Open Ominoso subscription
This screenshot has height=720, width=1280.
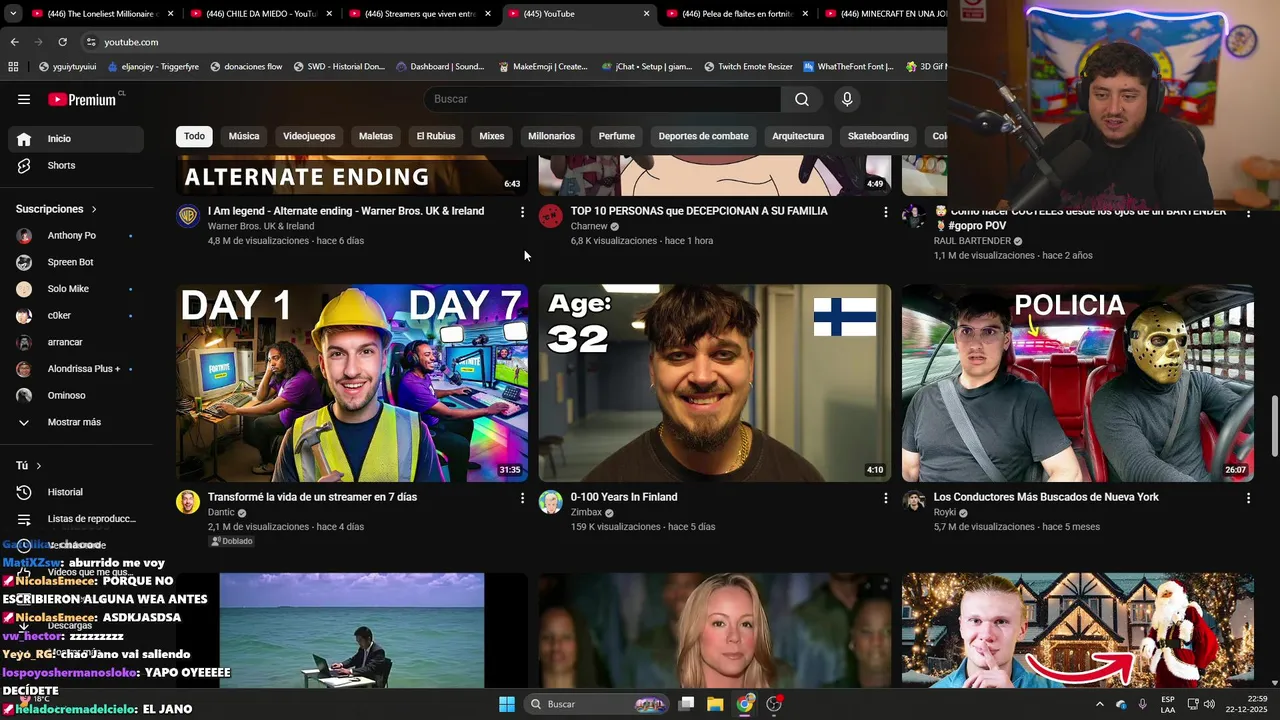(76, 395)
